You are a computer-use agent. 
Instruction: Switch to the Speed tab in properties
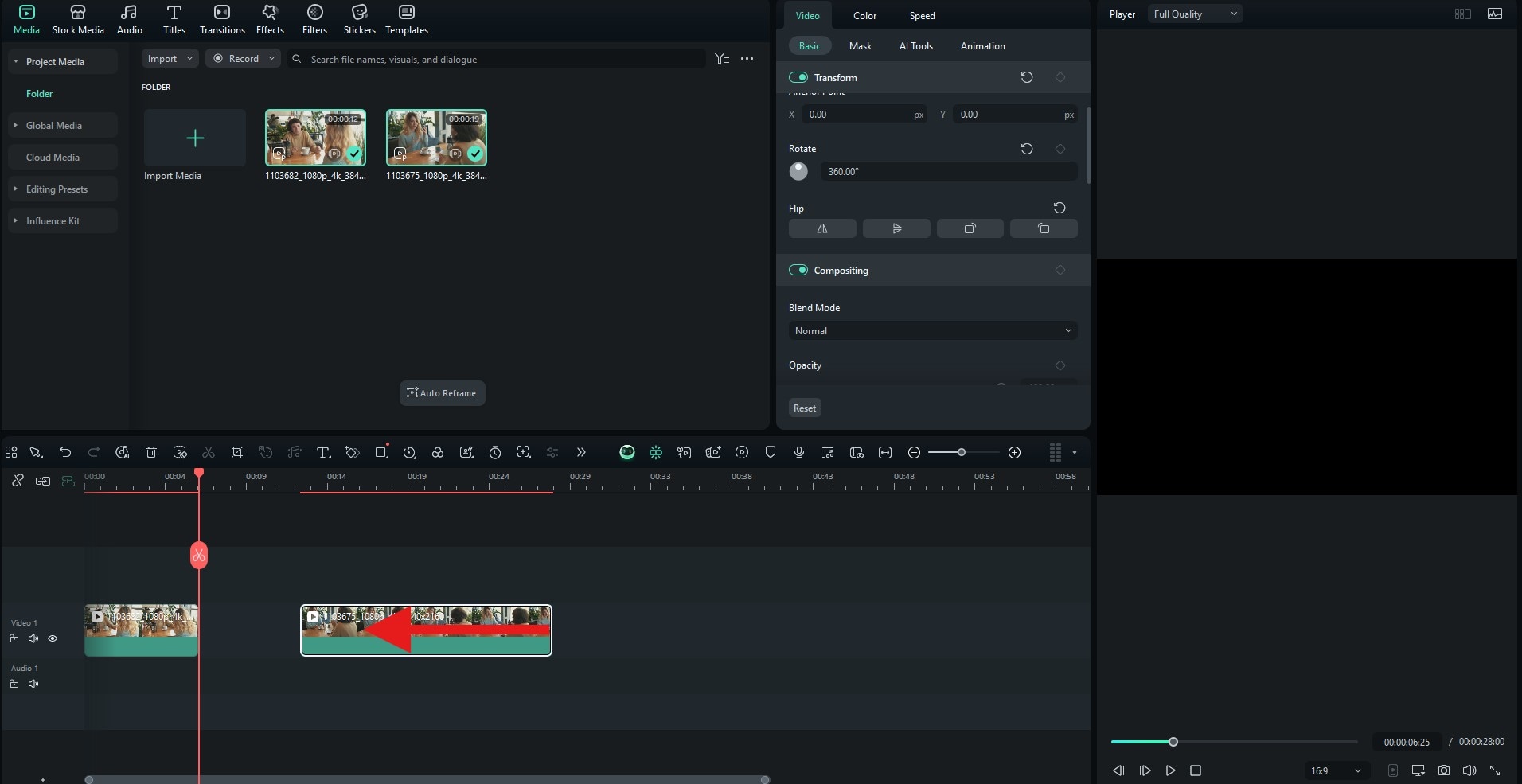[x=922, y=15]
